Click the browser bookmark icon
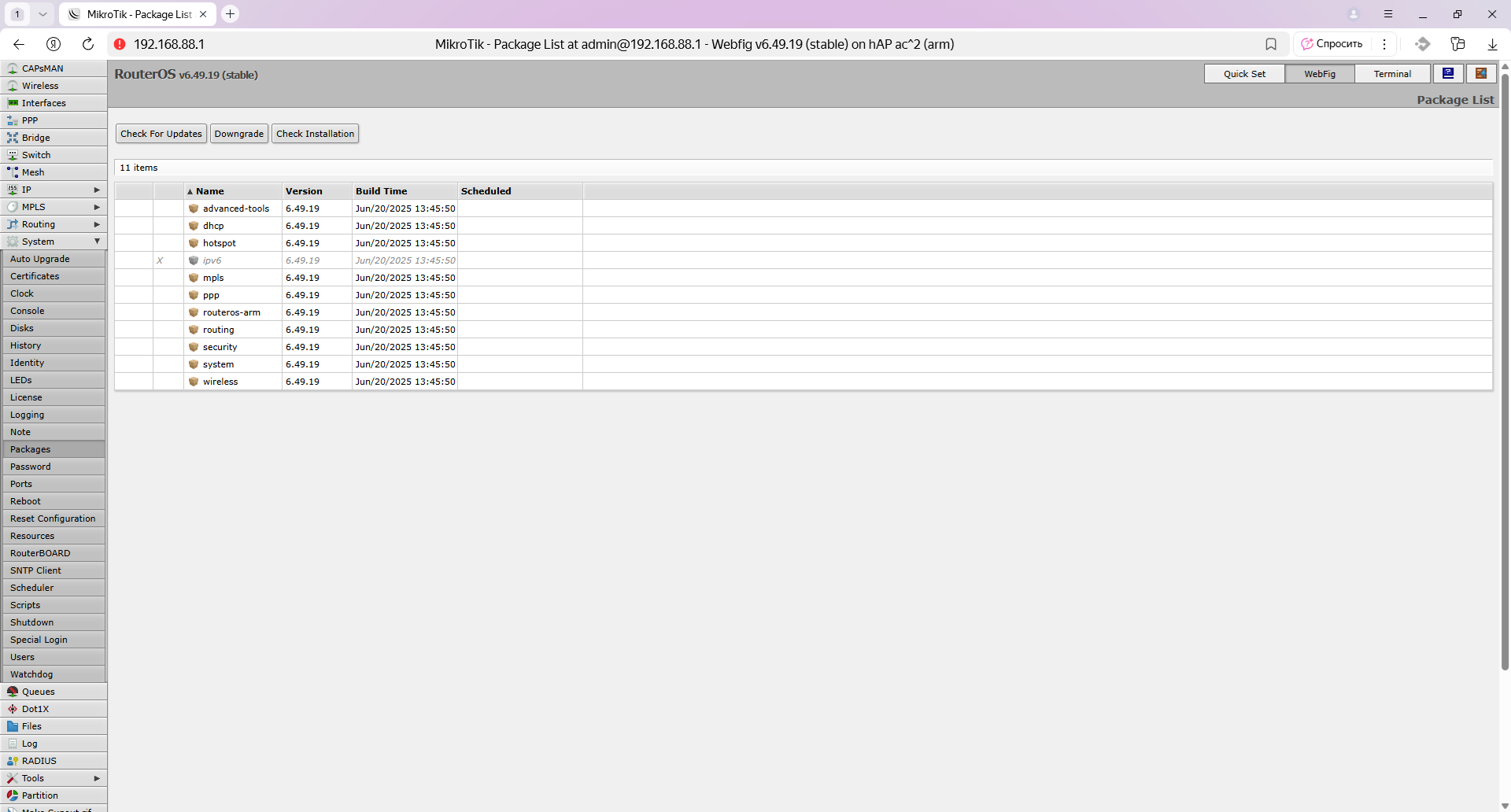 [x=1271, y=44]
